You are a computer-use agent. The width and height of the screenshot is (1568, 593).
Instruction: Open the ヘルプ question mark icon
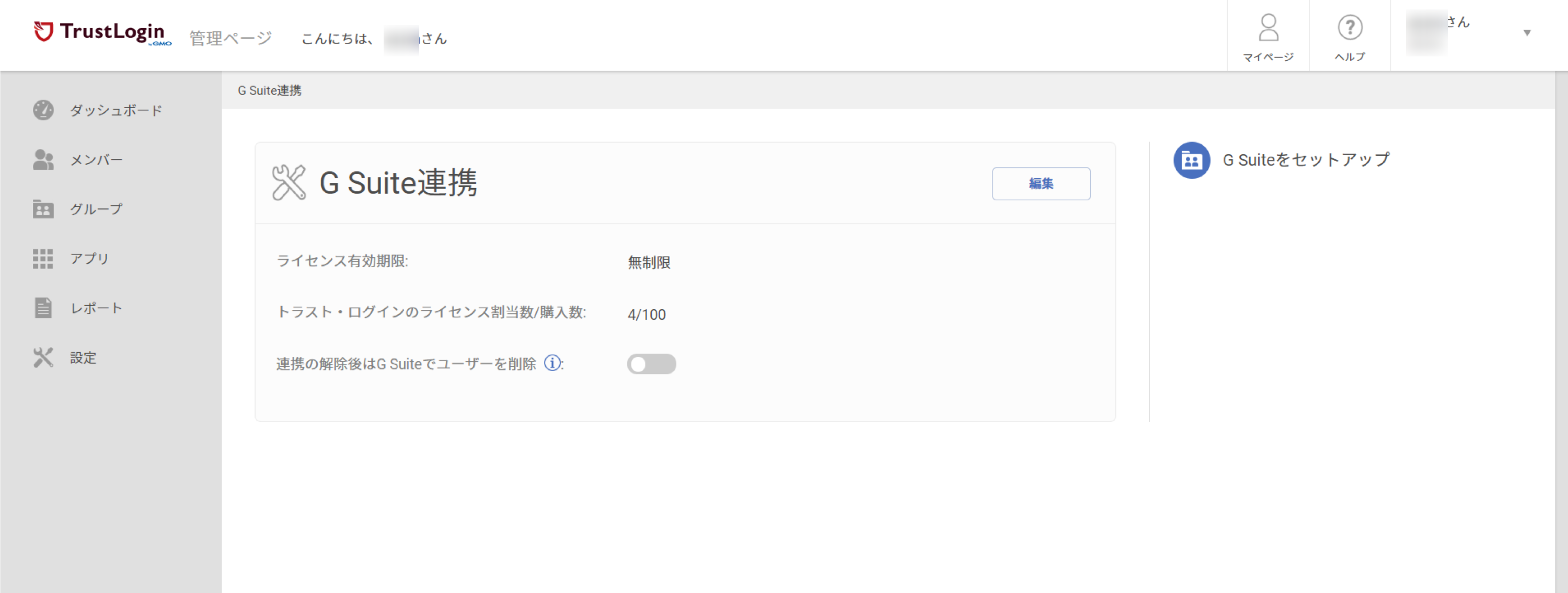click(1350, 27)
